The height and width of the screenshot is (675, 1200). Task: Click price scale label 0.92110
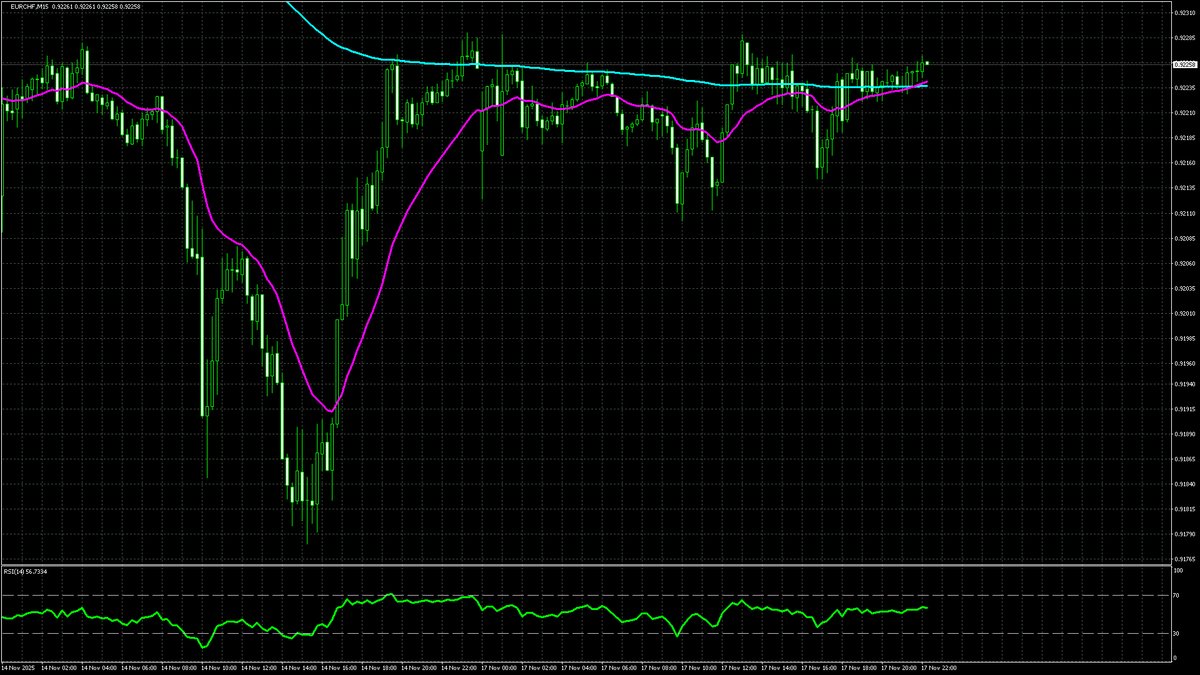tap(1185, 213)
